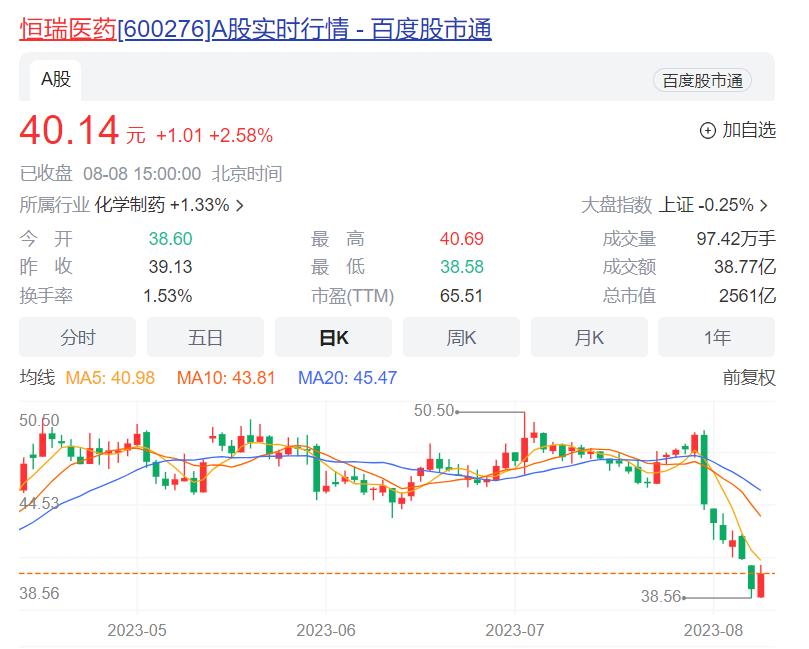Click the 昨收 value 39.13

coord(170,267)
